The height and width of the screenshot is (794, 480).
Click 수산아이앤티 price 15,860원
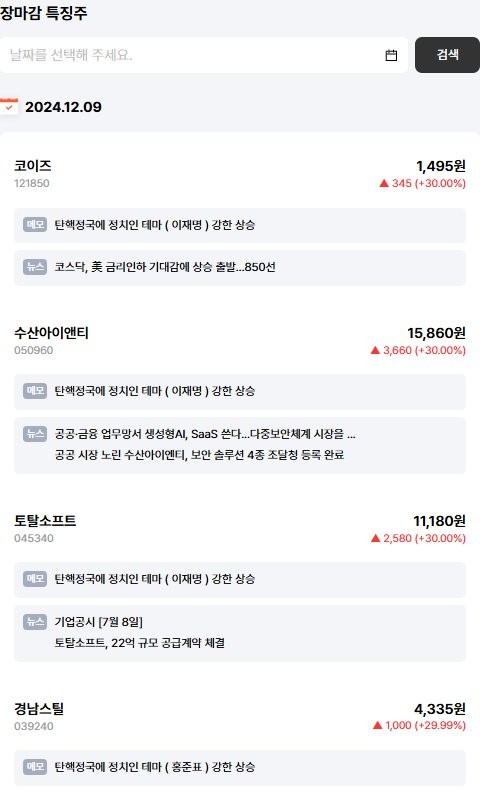(436, 333)
